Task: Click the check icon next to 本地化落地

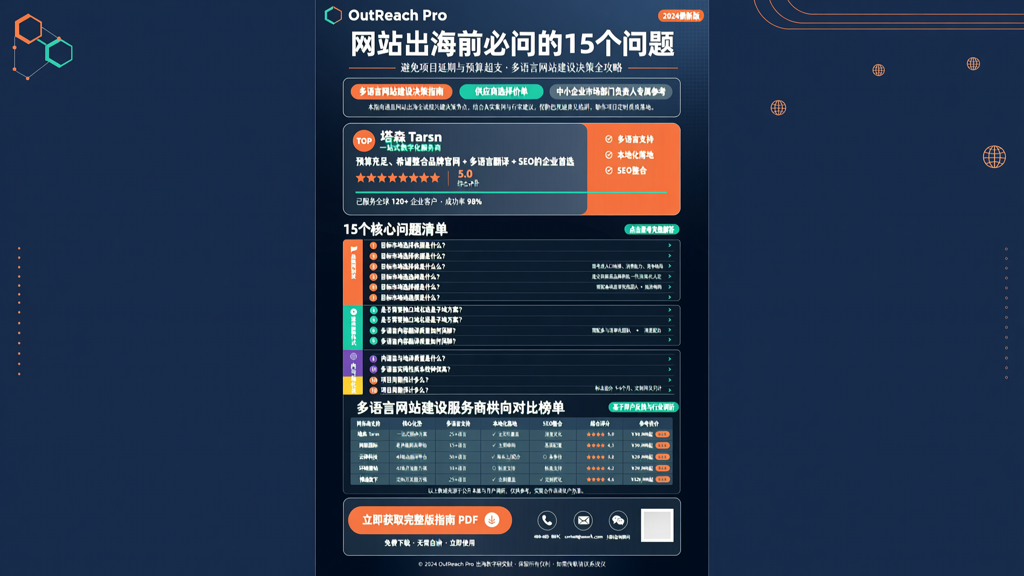Action: tap(609, 155)
